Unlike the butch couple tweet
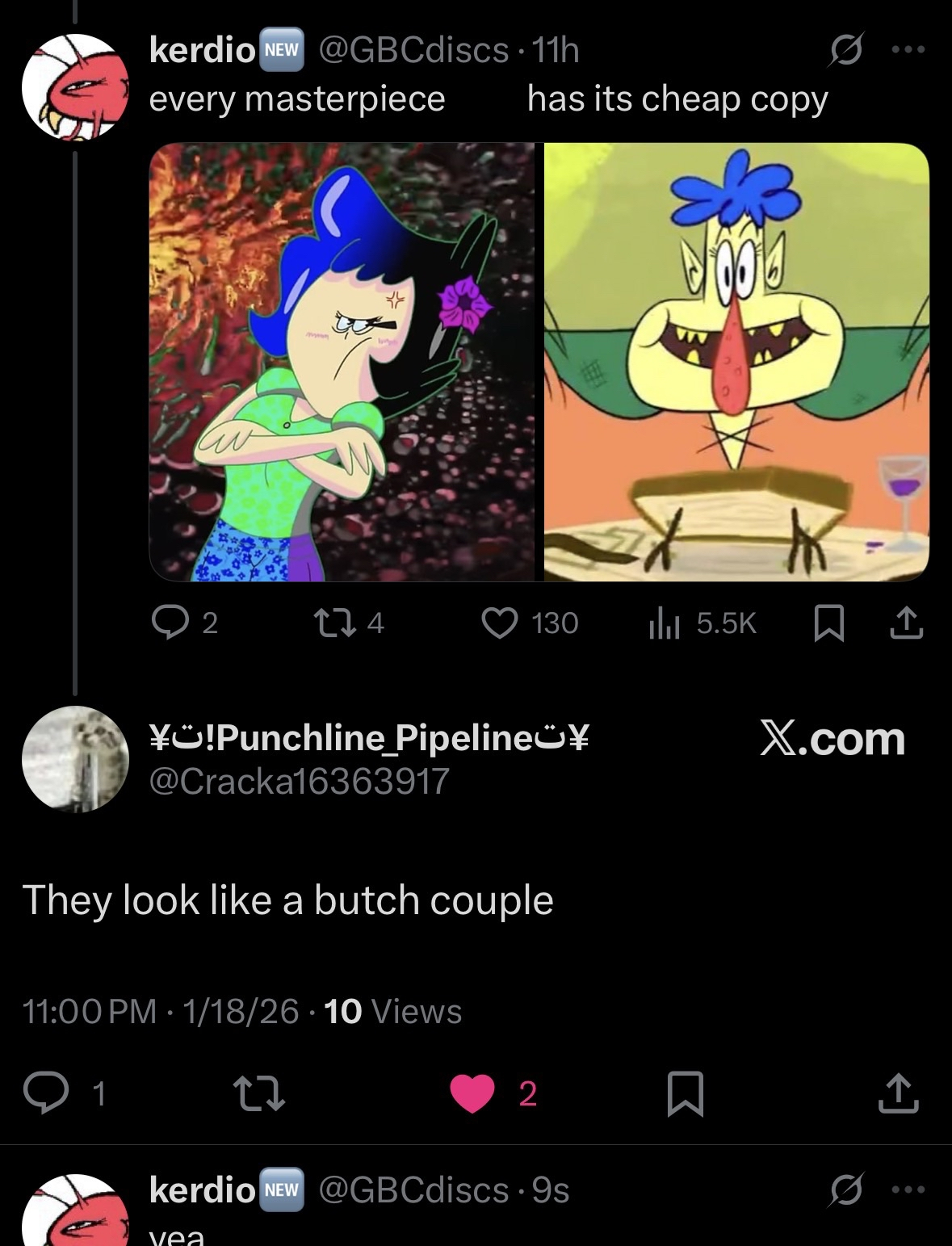This screenshot has width=952, height=1246. coord(472,1093)
